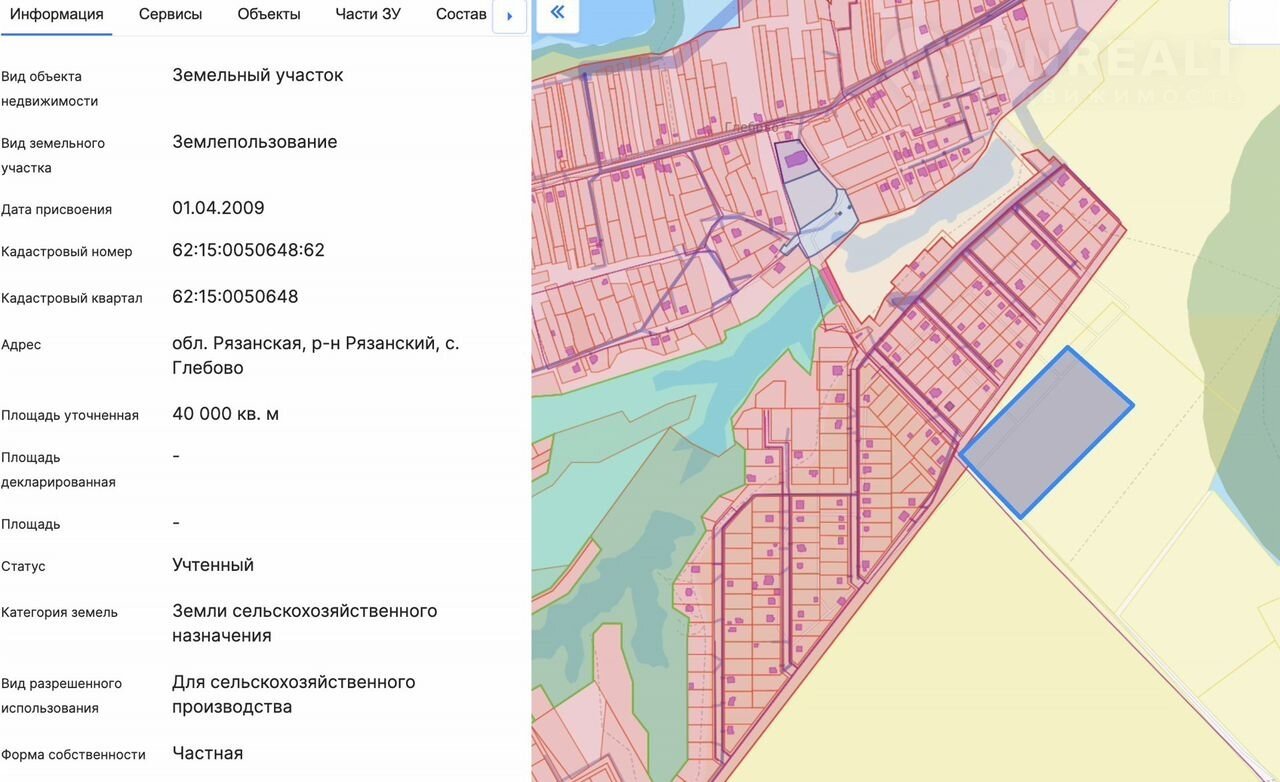Collapse the info panel with double-chevron icon
Viewport: 1280px width, 782px height.
click(557, 13)
